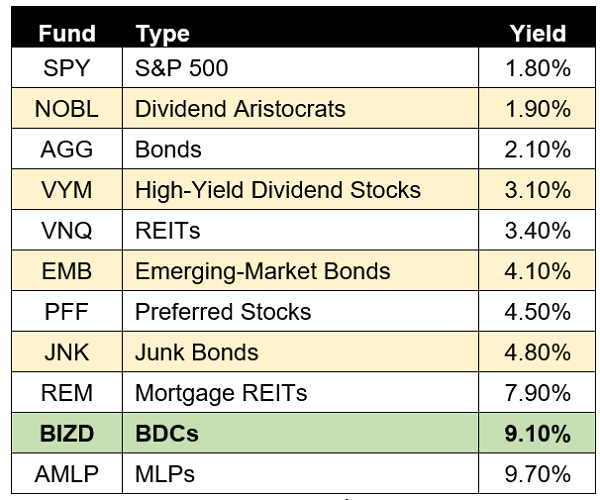Click the Preferred Stocks type cell

tap(300, 311)
